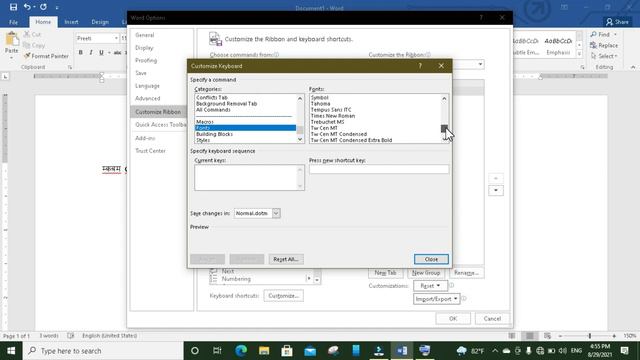The image size is (640, 360).
Task: Click the Press new shortcut key field
Action: click(379, 169)
